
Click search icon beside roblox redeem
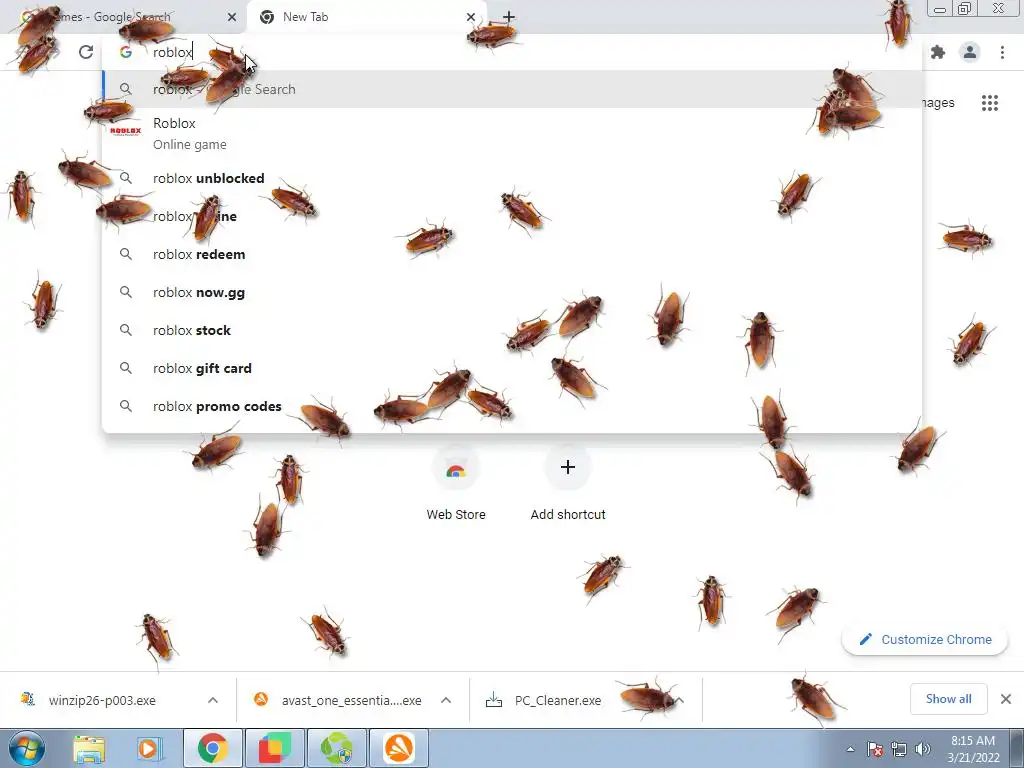tap(125, 254)
